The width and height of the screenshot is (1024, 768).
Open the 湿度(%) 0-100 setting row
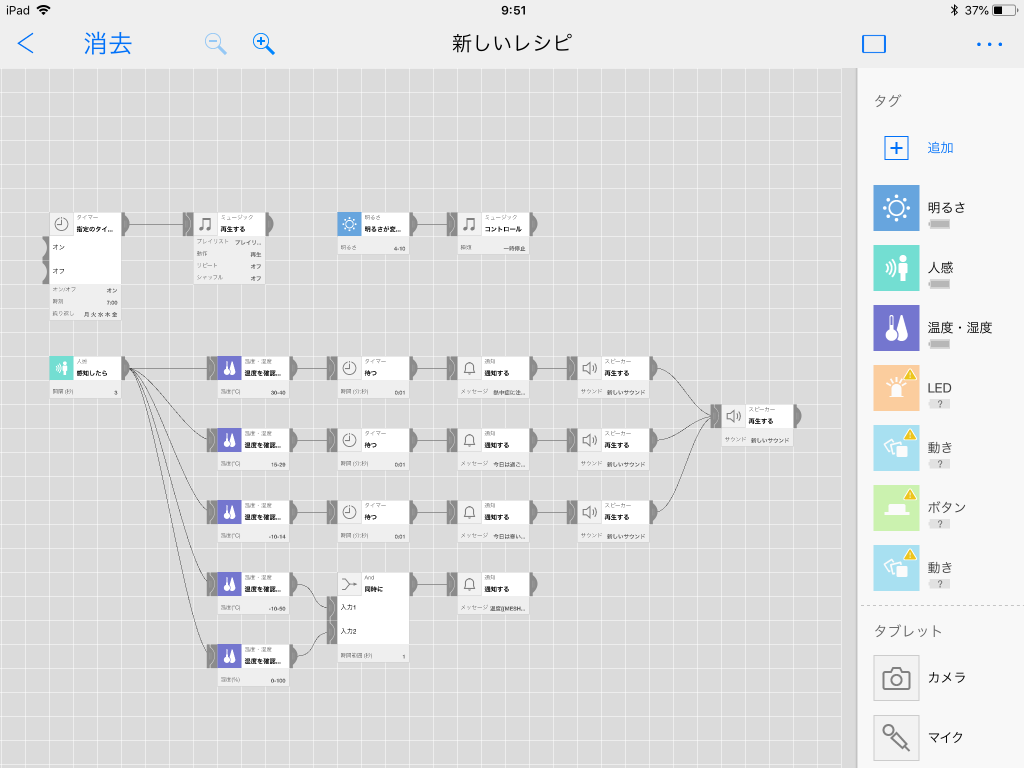pyautogui.click(x=253, y=680)
